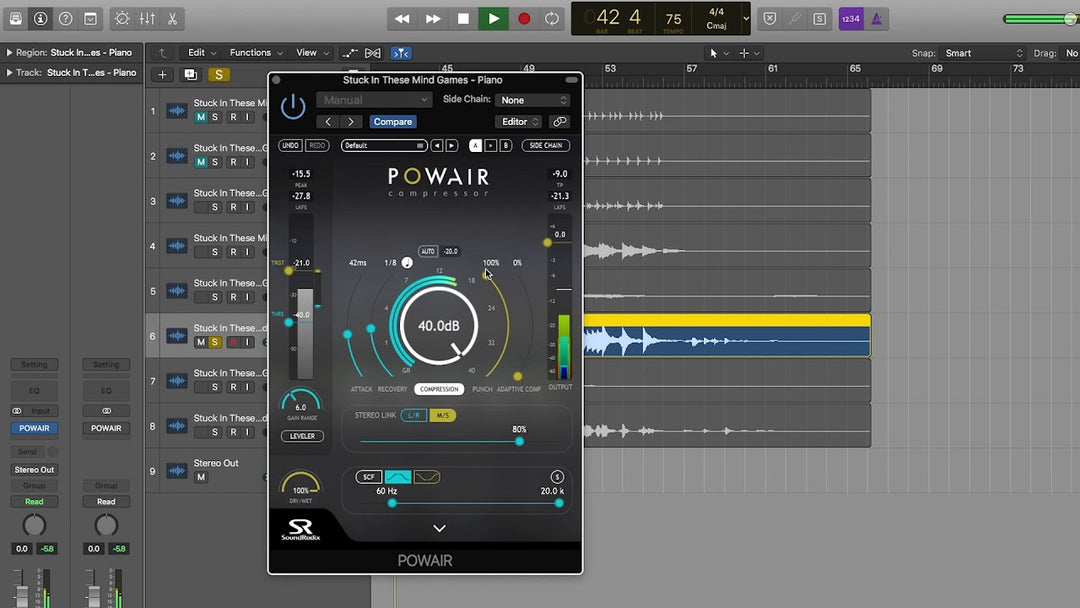The image size is (1080, 608).
Task: Click the UNDO button in POWAIR
Action: (290, 145)
